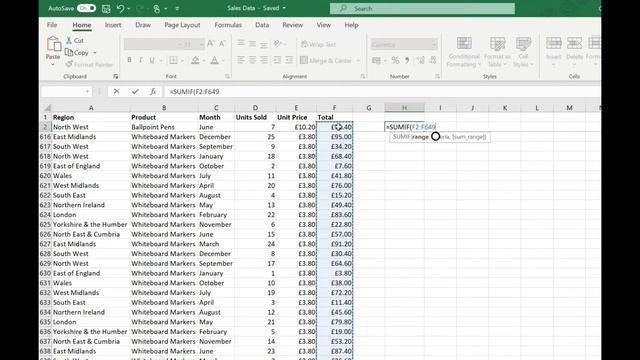Toggle Italic formatting
The image size is (640, 360).
coord(141,60)
